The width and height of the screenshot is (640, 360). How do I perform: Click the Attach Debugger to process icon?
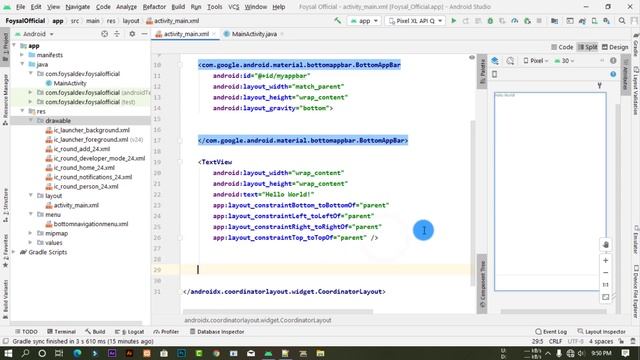click(x=527, y=20)
